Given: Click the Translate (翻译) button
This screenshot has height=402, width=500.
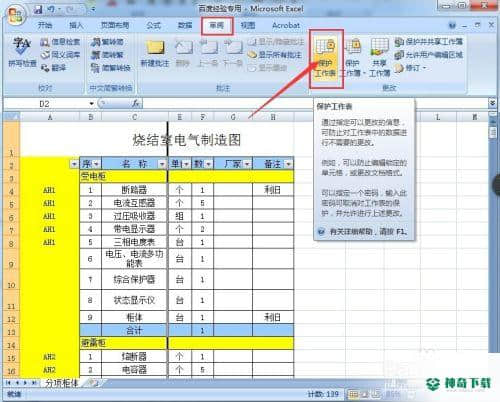Looking at the screenshot, I should (54, 68).
